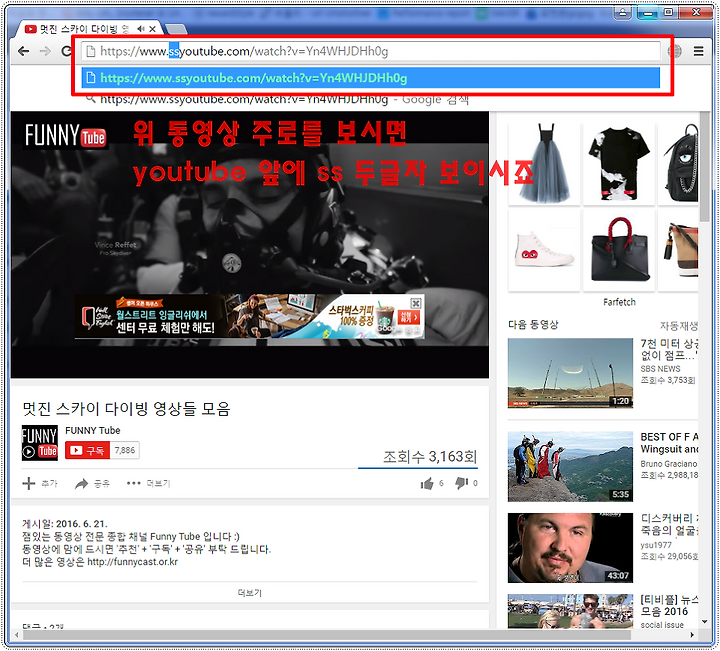Open the 디스커버리 video title
Screen dimensions: 720x651
(669, 524)
